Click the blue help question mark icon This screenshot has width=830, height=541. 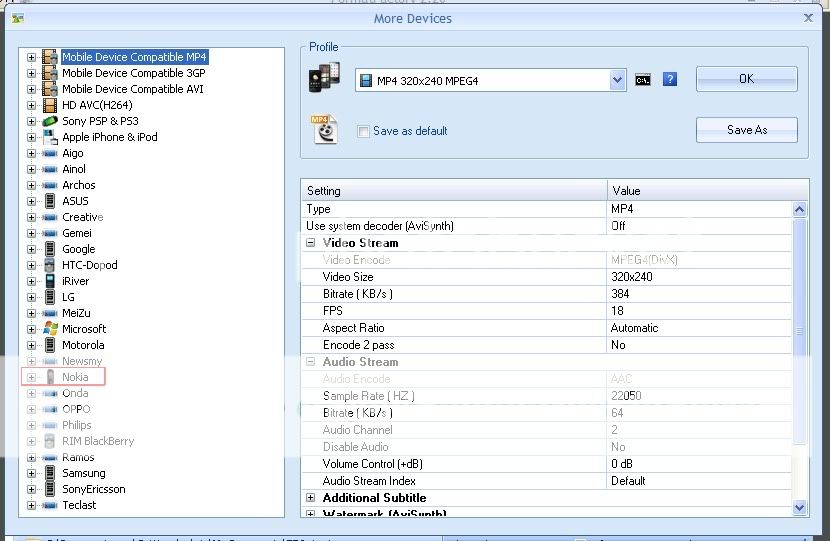coord(670,80)
